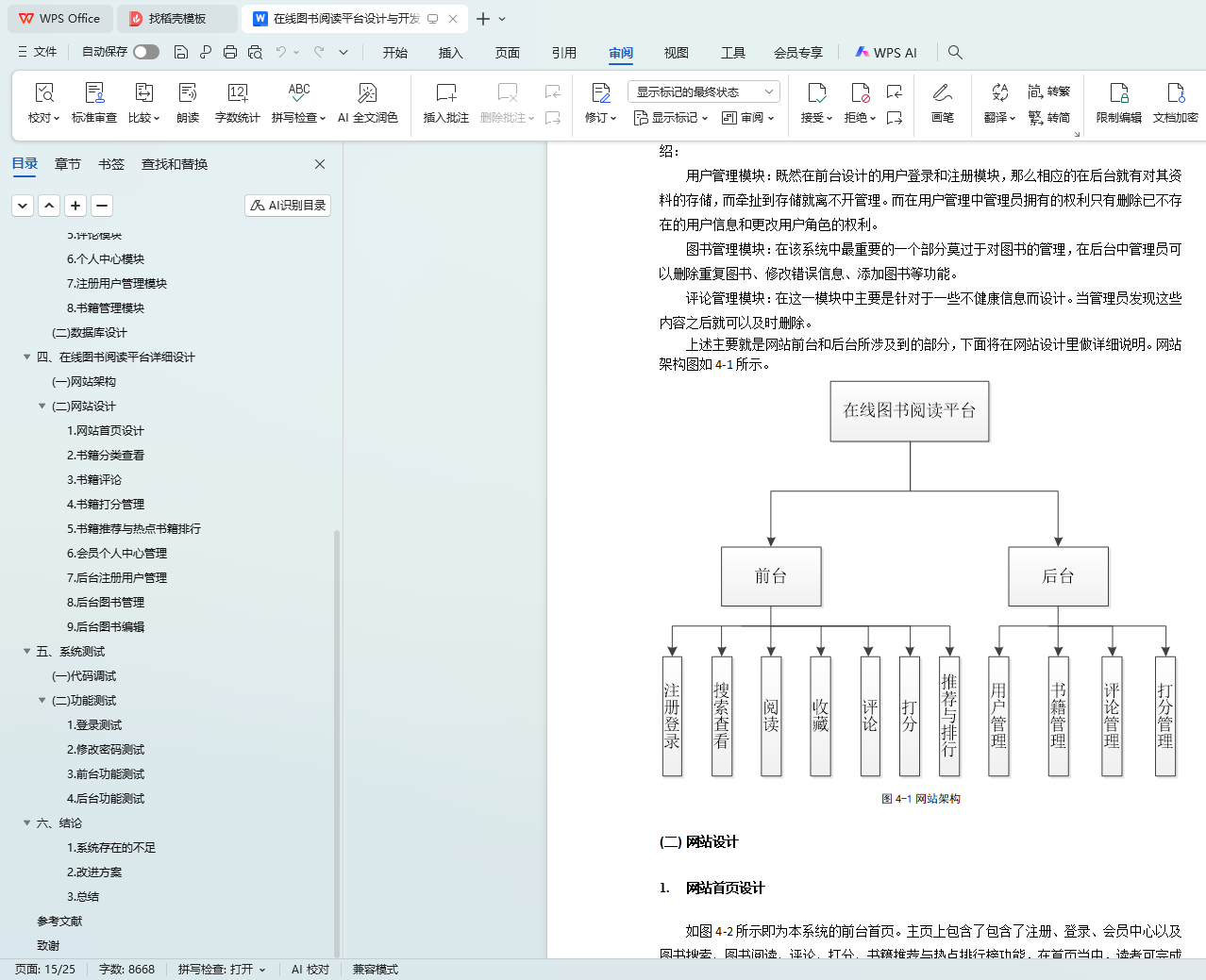
Task: Collapse the (二)功能测试 outline node
Action: point(42,700)
